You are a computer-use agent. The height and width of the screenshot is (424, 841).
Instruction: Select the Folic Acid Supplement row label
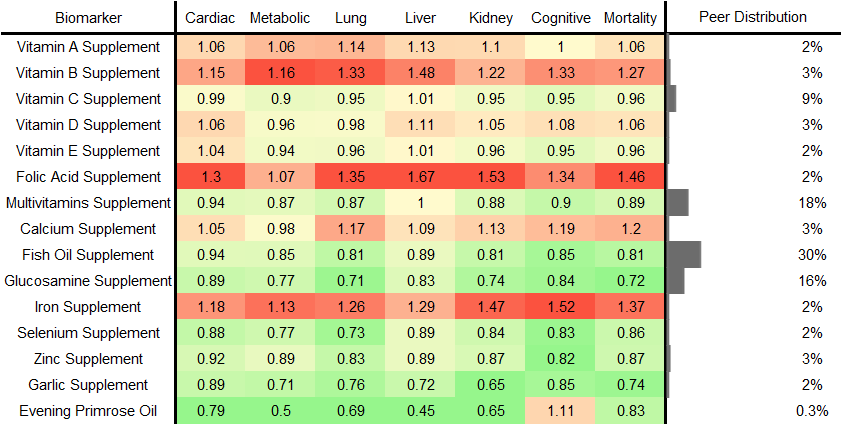pos(90,177)
